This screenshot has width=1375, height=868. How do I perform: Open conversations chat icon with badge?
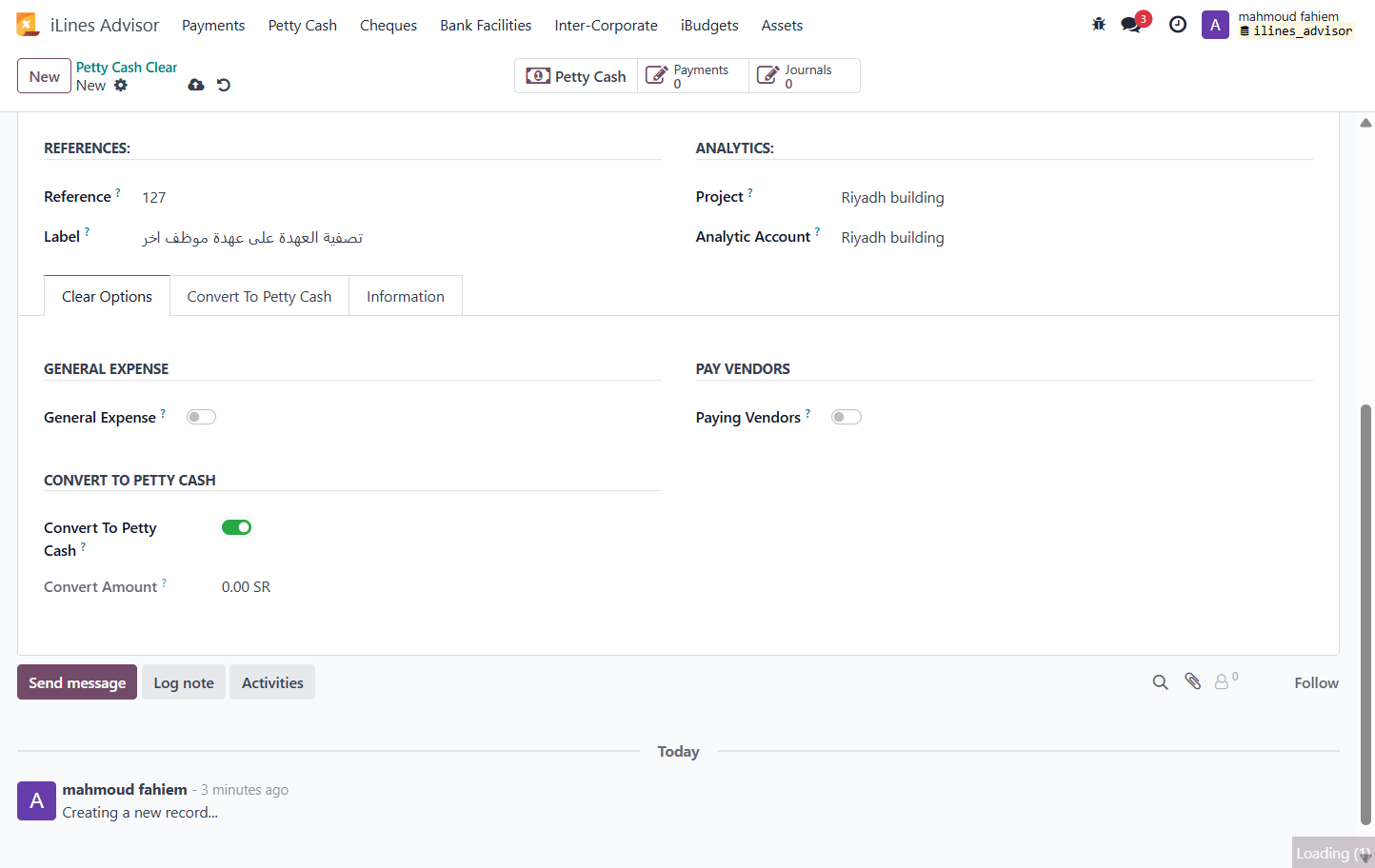tap(1131, 25)
